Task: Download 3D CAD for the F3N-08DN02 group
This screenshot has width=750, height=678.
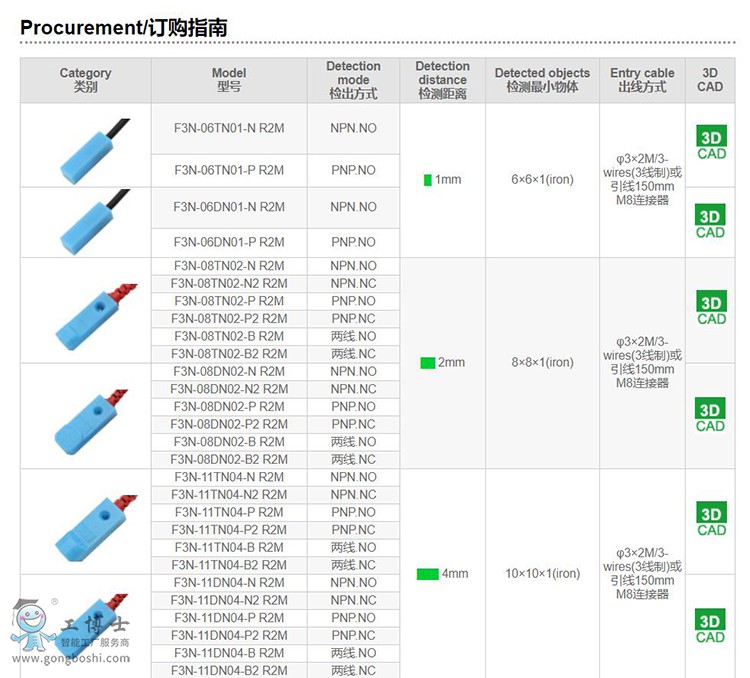Action: 711,416
